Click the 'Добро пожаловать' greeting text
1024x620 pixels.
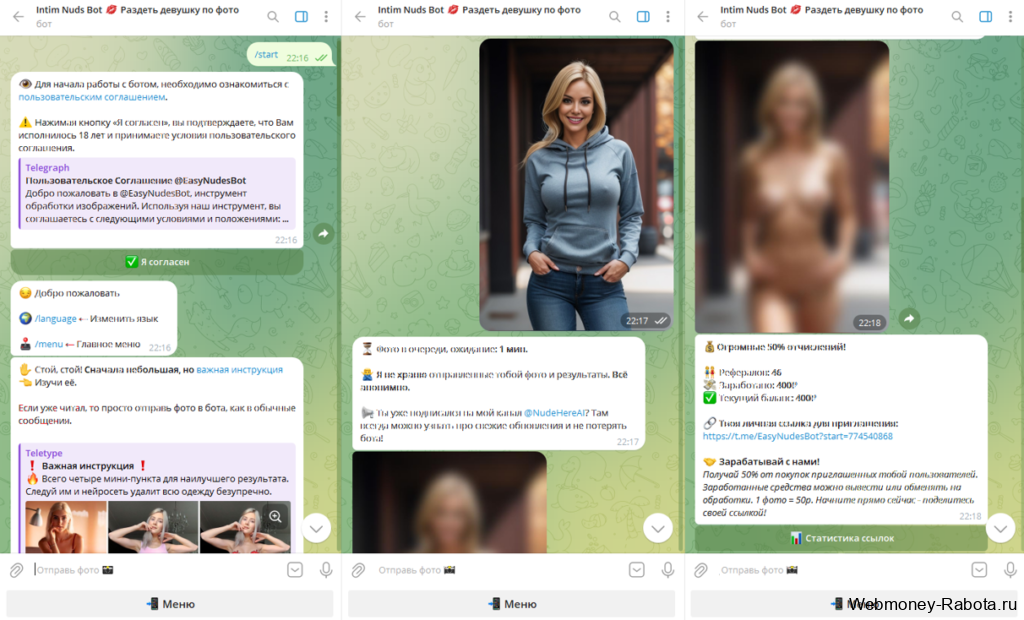(x=77, y=293)
